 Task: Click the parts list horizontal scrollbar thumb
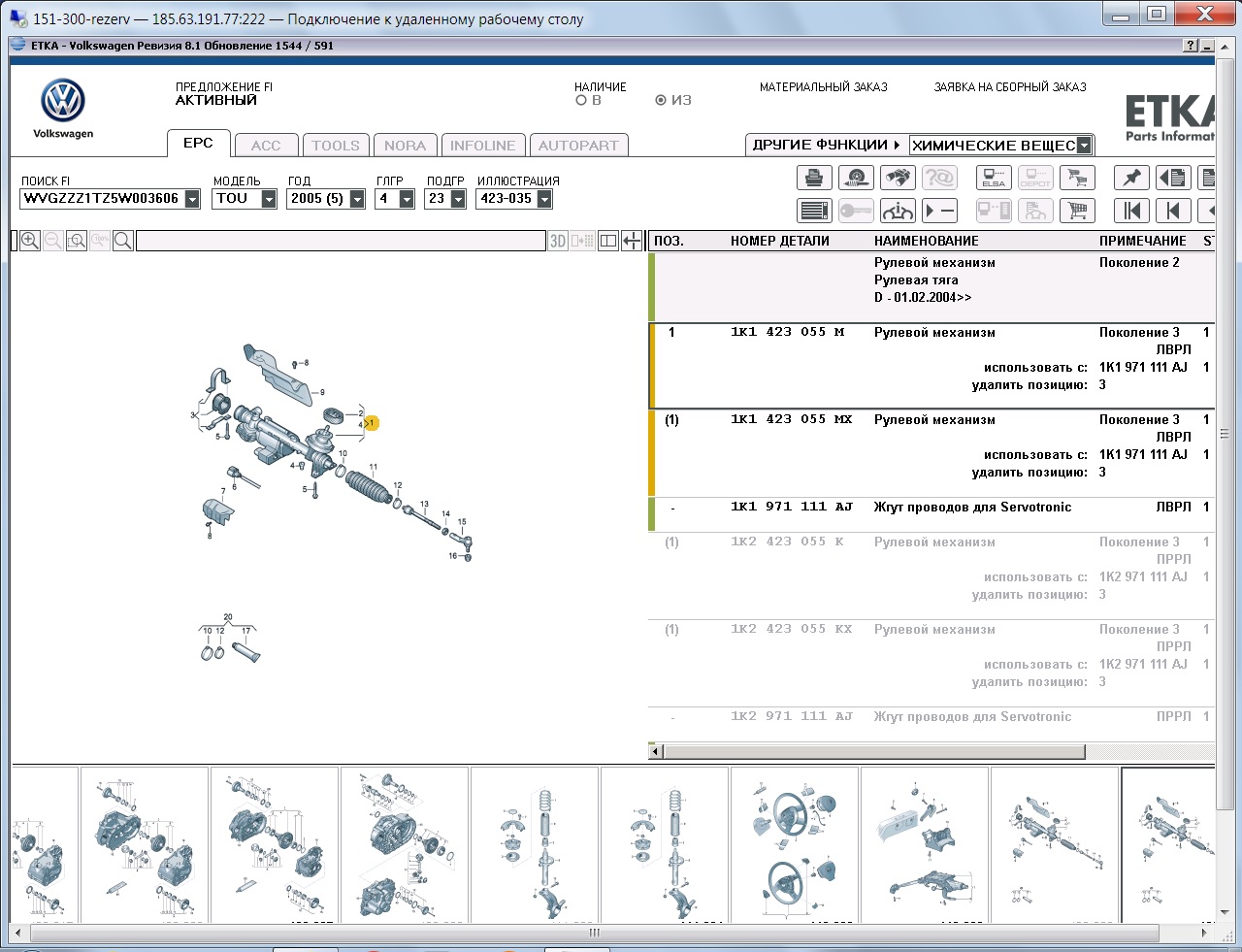tap(873, 752)
